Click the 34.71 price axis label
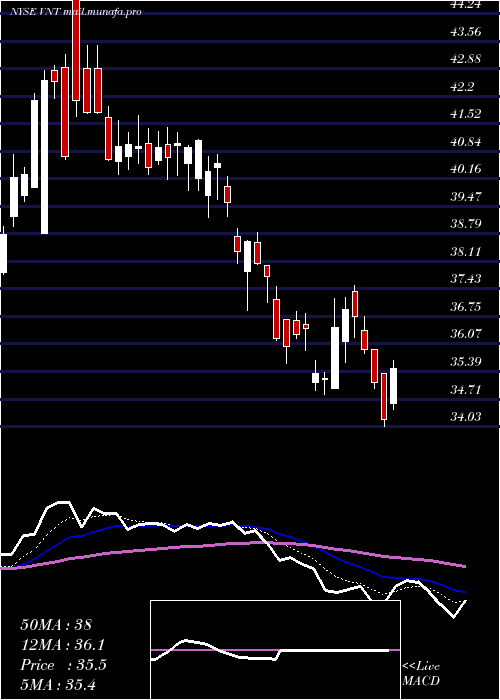500x700 pixels. (466, 390)
